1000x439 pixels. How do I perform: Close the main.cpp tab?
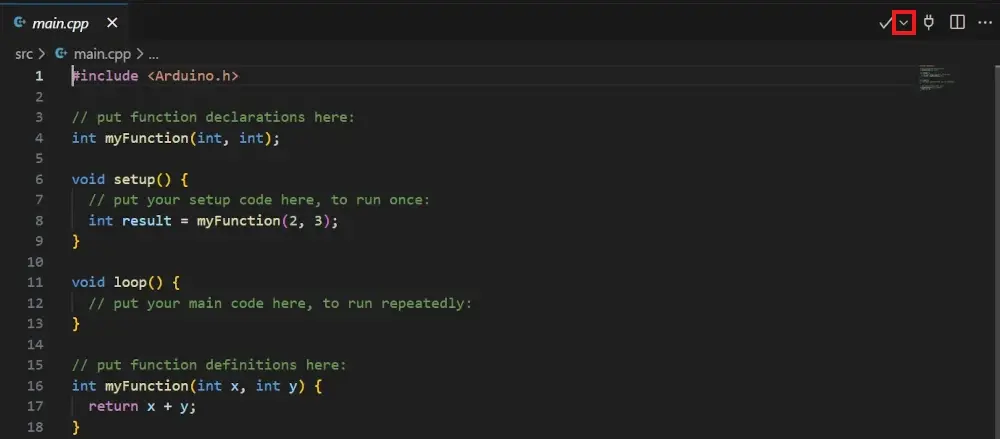(112, 22)
